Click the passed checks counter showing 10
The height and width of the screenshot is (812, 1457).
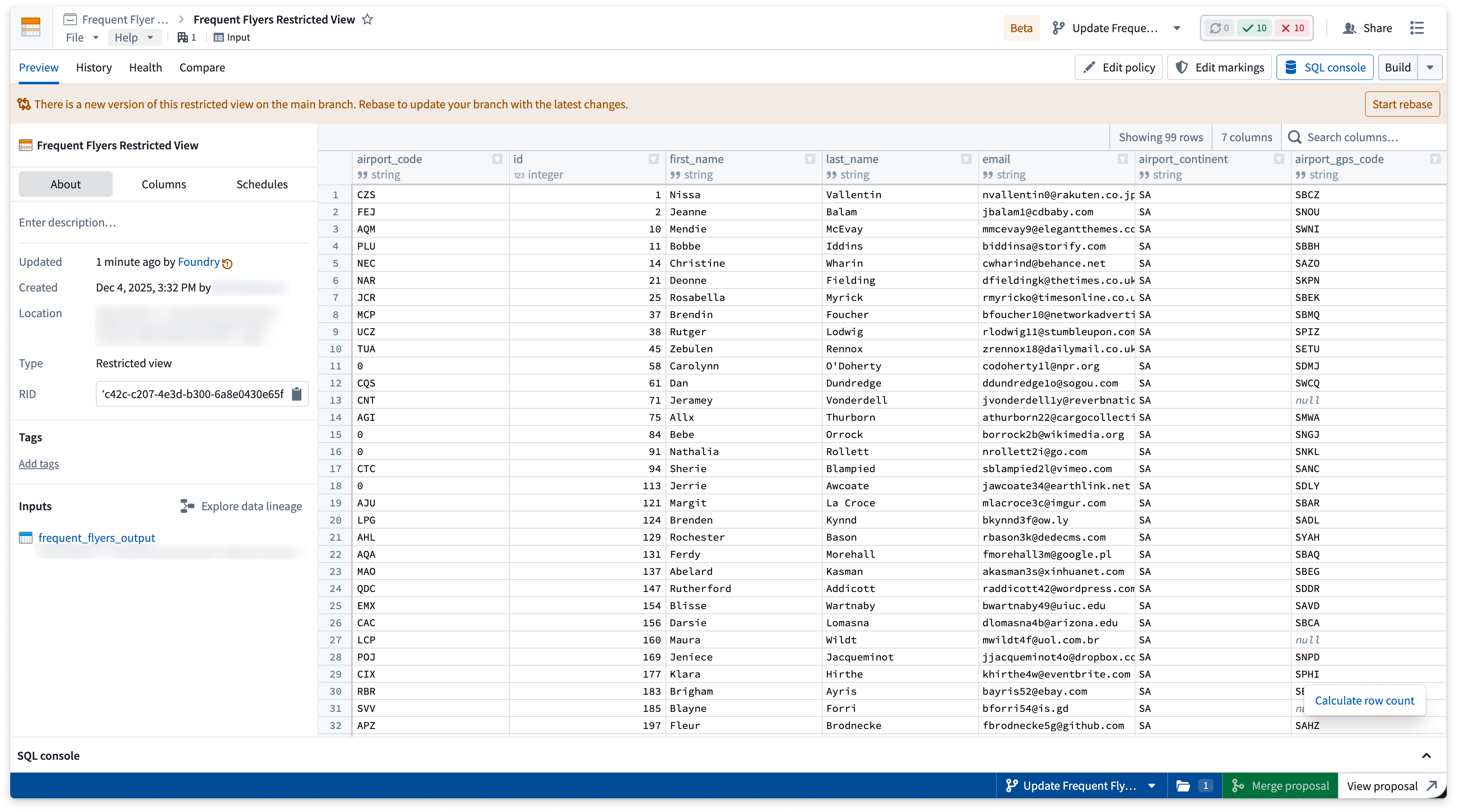[1254, 28]
